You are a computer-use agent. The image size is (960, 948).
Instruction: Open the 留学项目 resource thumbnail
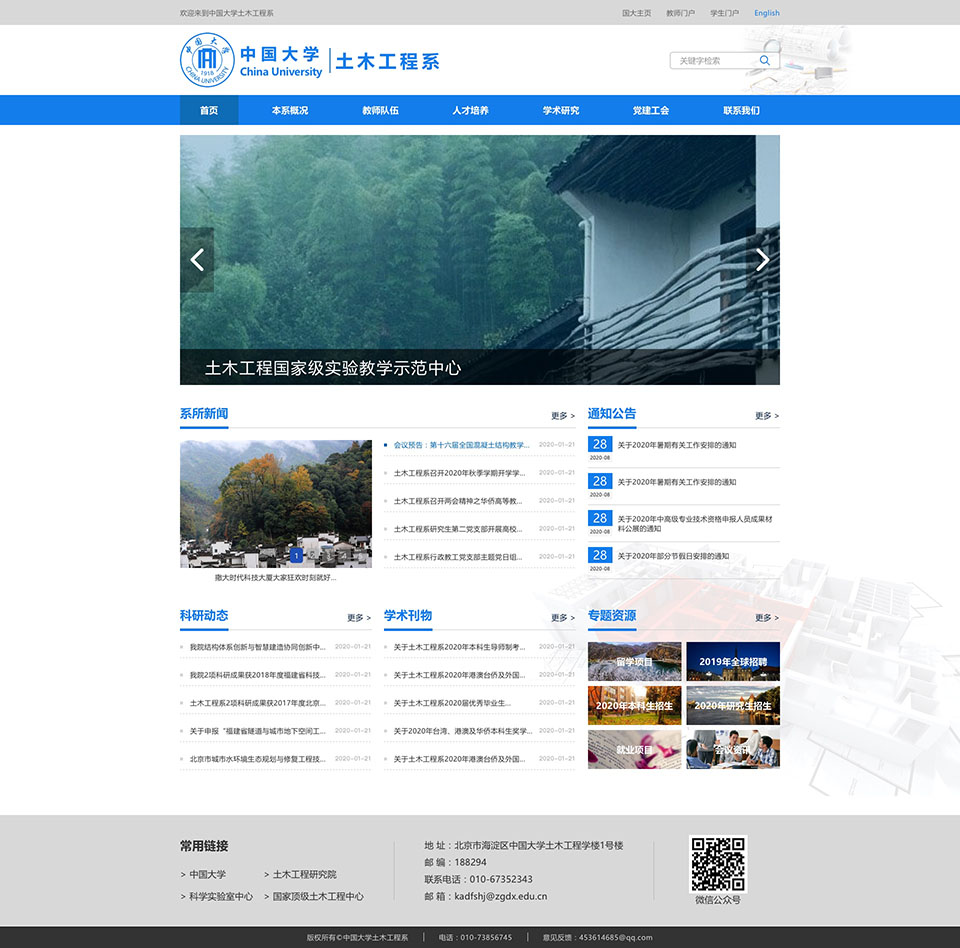635,662
